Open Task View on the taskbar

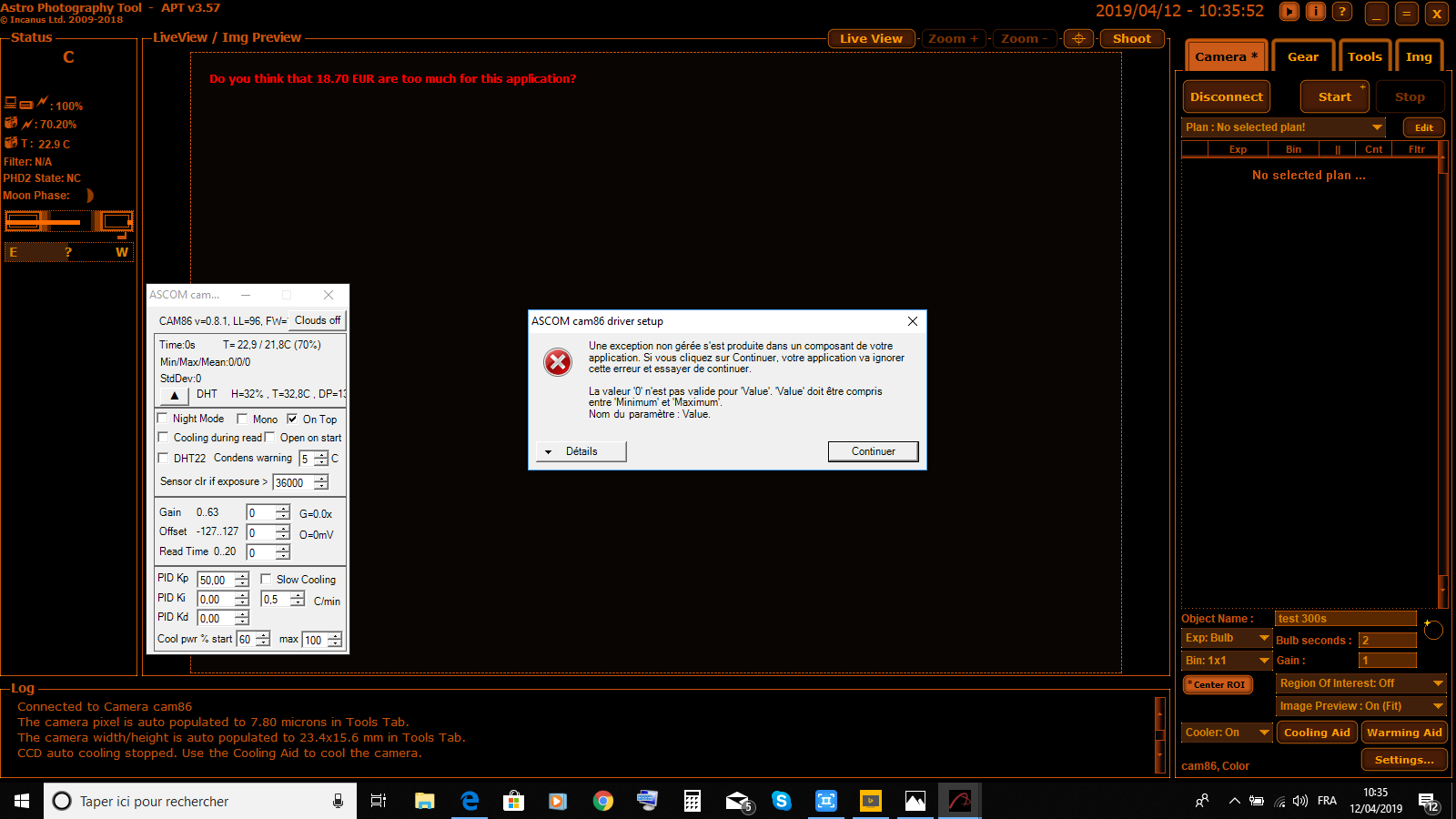(x=379, y=801)
